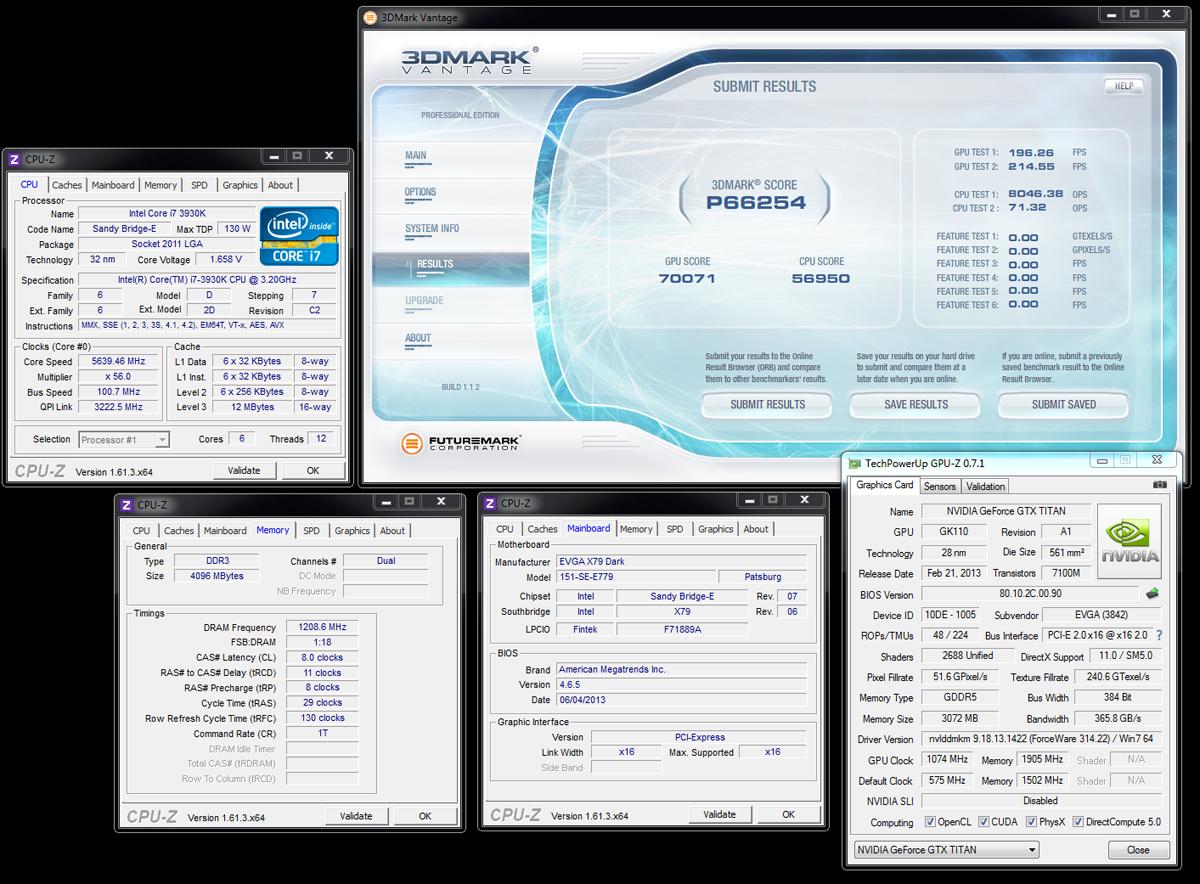Click the NVIDIA logo in GPU-Z
This screenshot has width=1200, height=884.
[1129, 541]
